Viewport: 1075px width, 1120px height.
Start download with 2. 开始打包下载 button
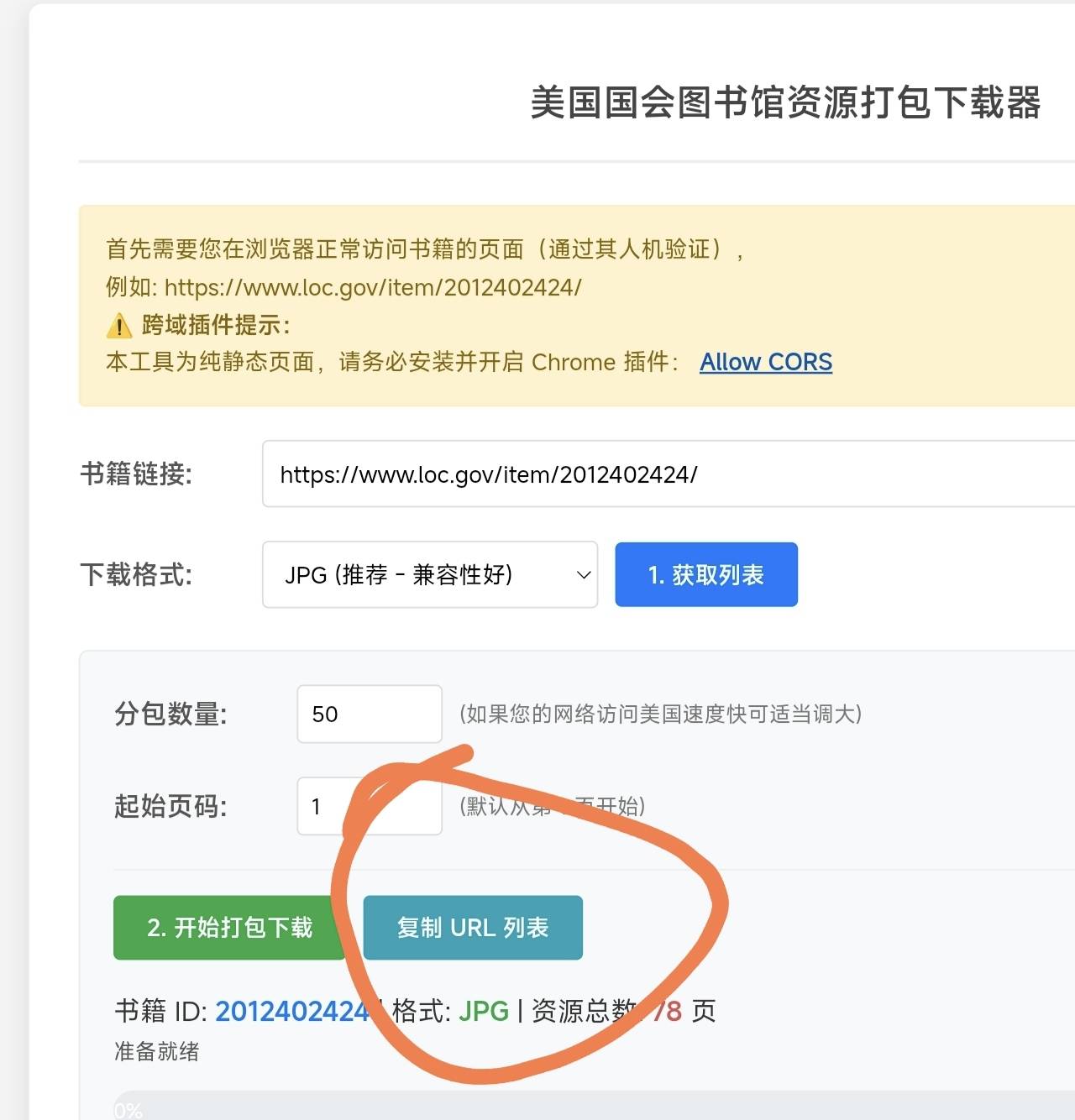tap(228, 928)
